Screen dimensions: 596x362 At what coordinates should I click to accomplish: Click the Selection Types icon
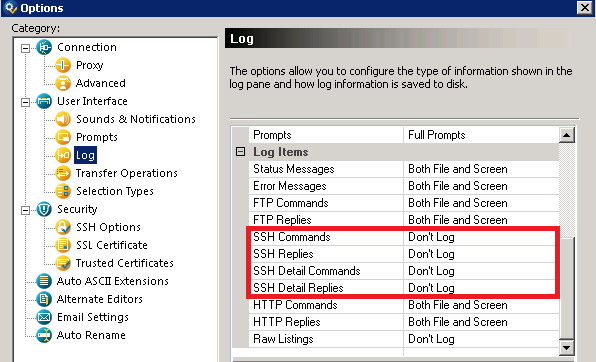(x=63, y=191)
